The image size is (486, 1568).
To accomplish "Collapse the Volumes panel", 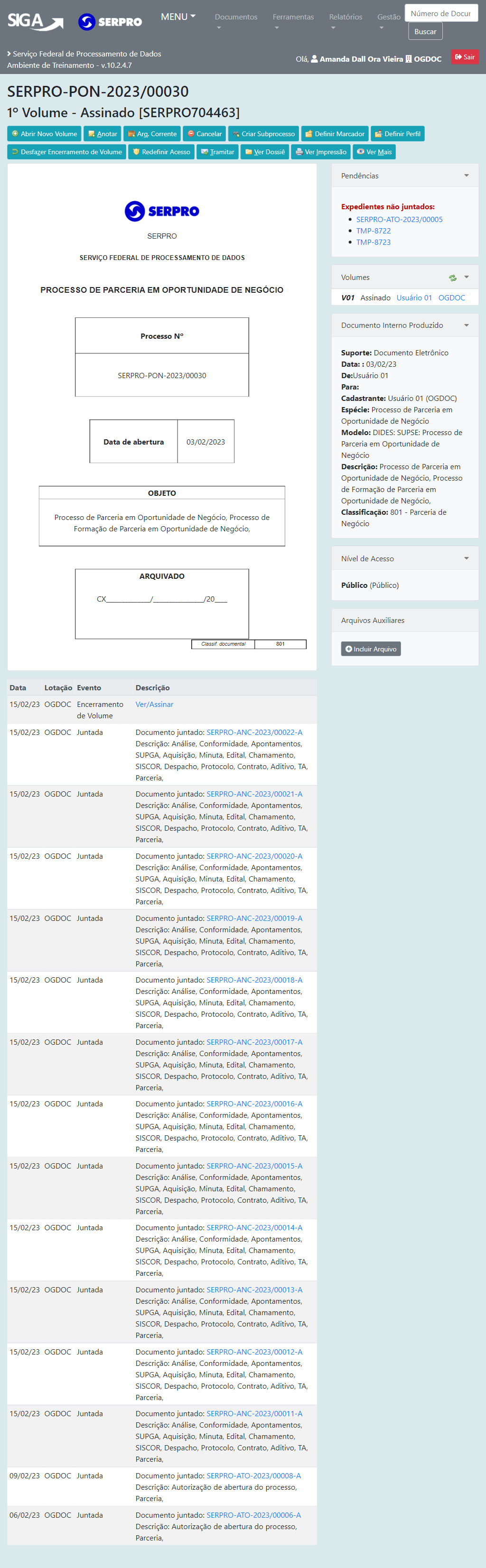I will tap(467, 278).
